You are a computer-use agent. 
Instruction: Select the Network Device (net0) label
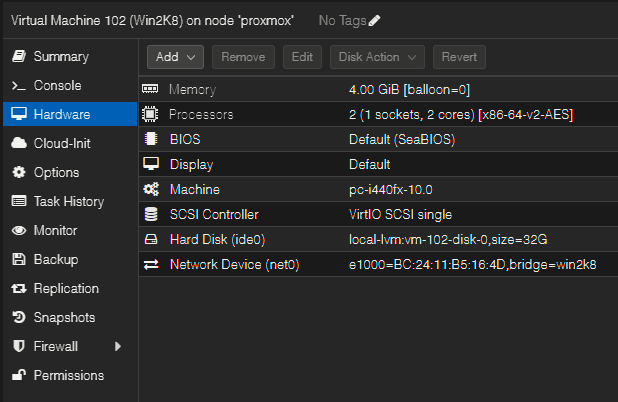pos(235,264)
